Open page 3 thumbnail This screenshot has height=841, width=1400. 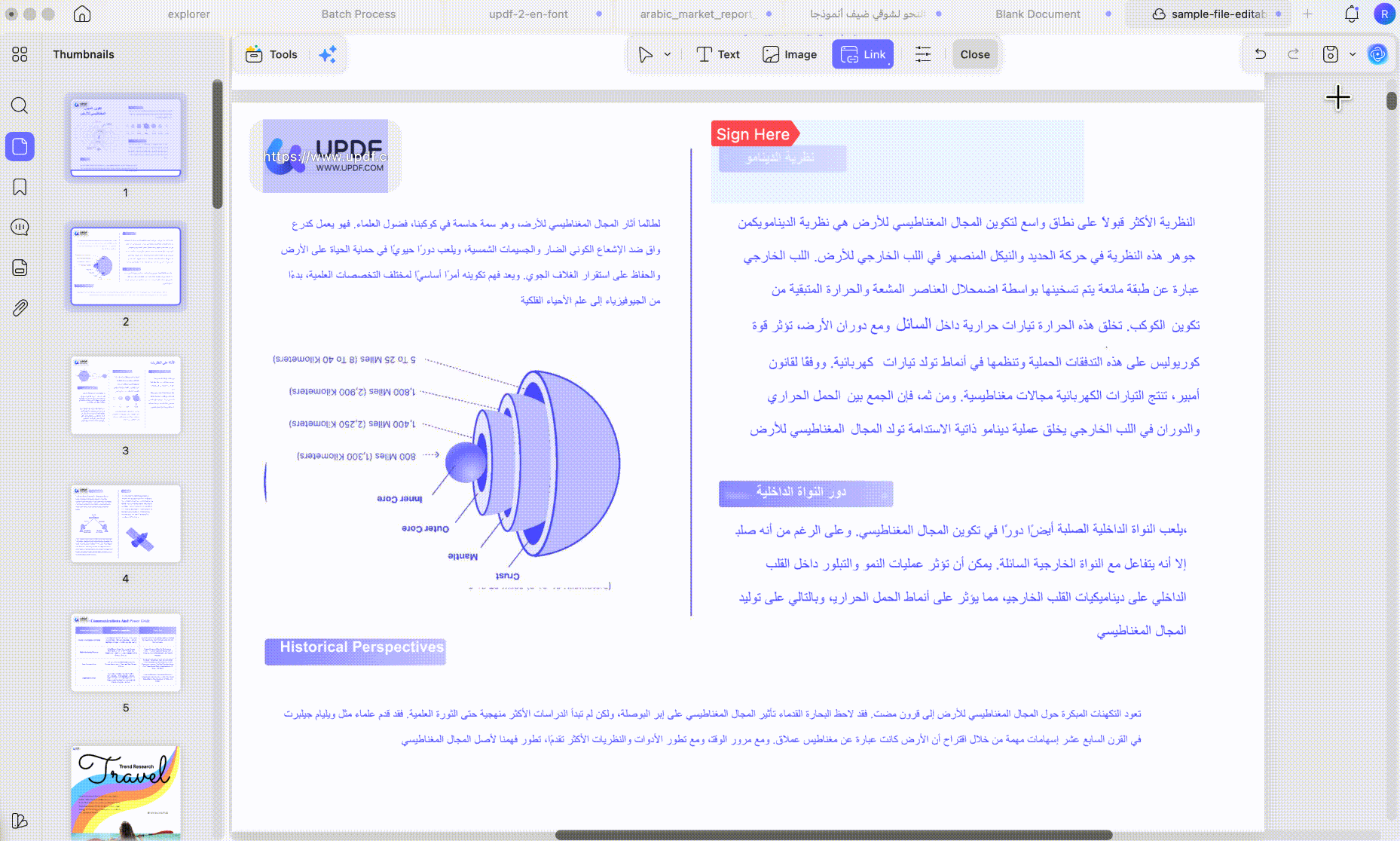pos(126,395)
